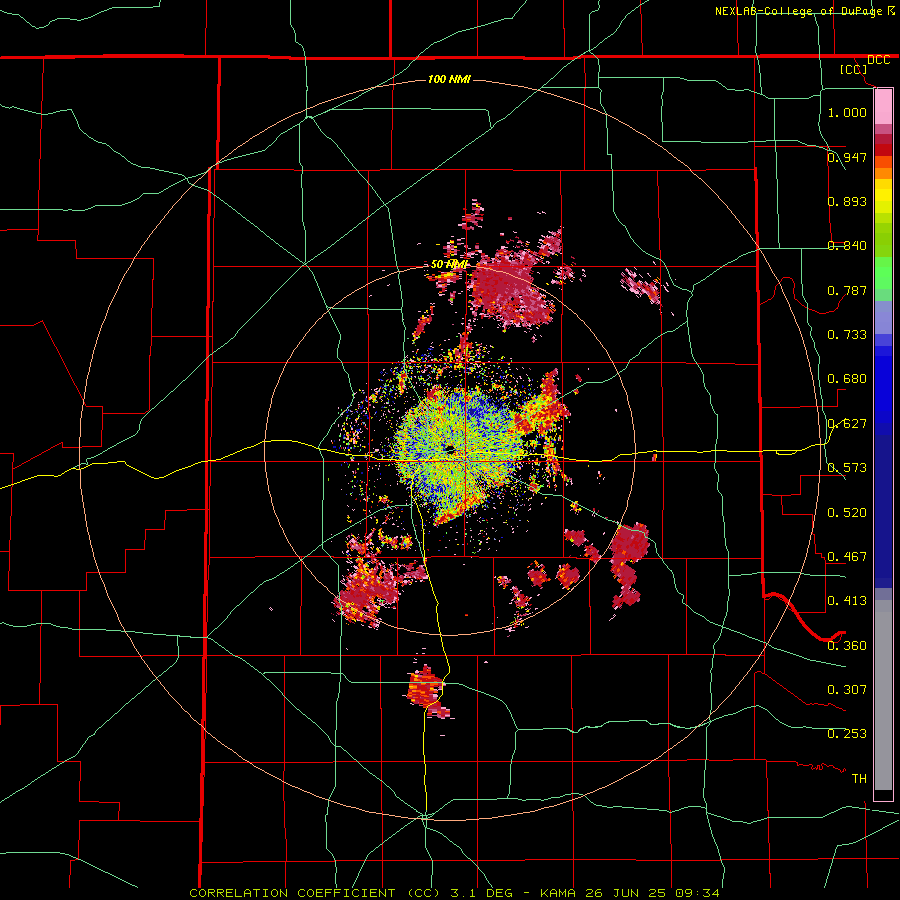This screenshot has height=900, width=900.
Task: Click the 0.947 legend value
Action: coord(847,157)
